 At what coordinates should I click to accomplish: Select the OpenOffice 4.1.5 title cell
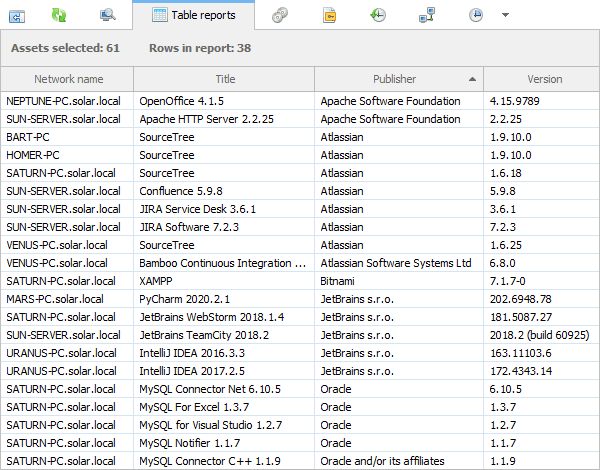[x=224, y=101]
